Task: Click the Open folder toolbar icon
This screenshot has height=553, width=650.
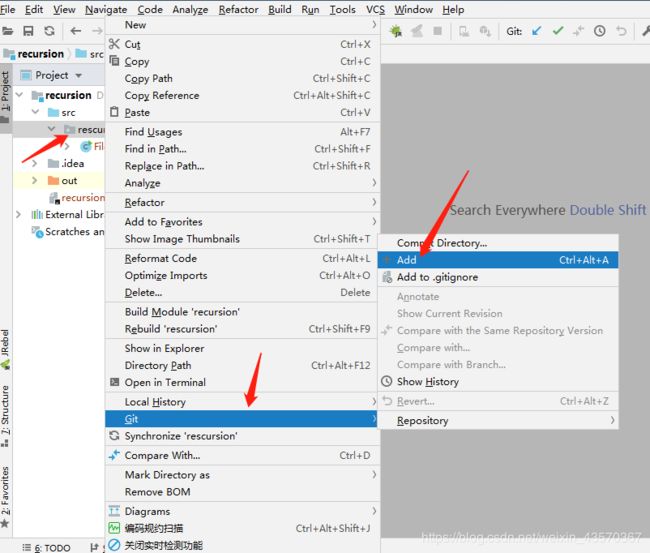Action: [7, 31]
